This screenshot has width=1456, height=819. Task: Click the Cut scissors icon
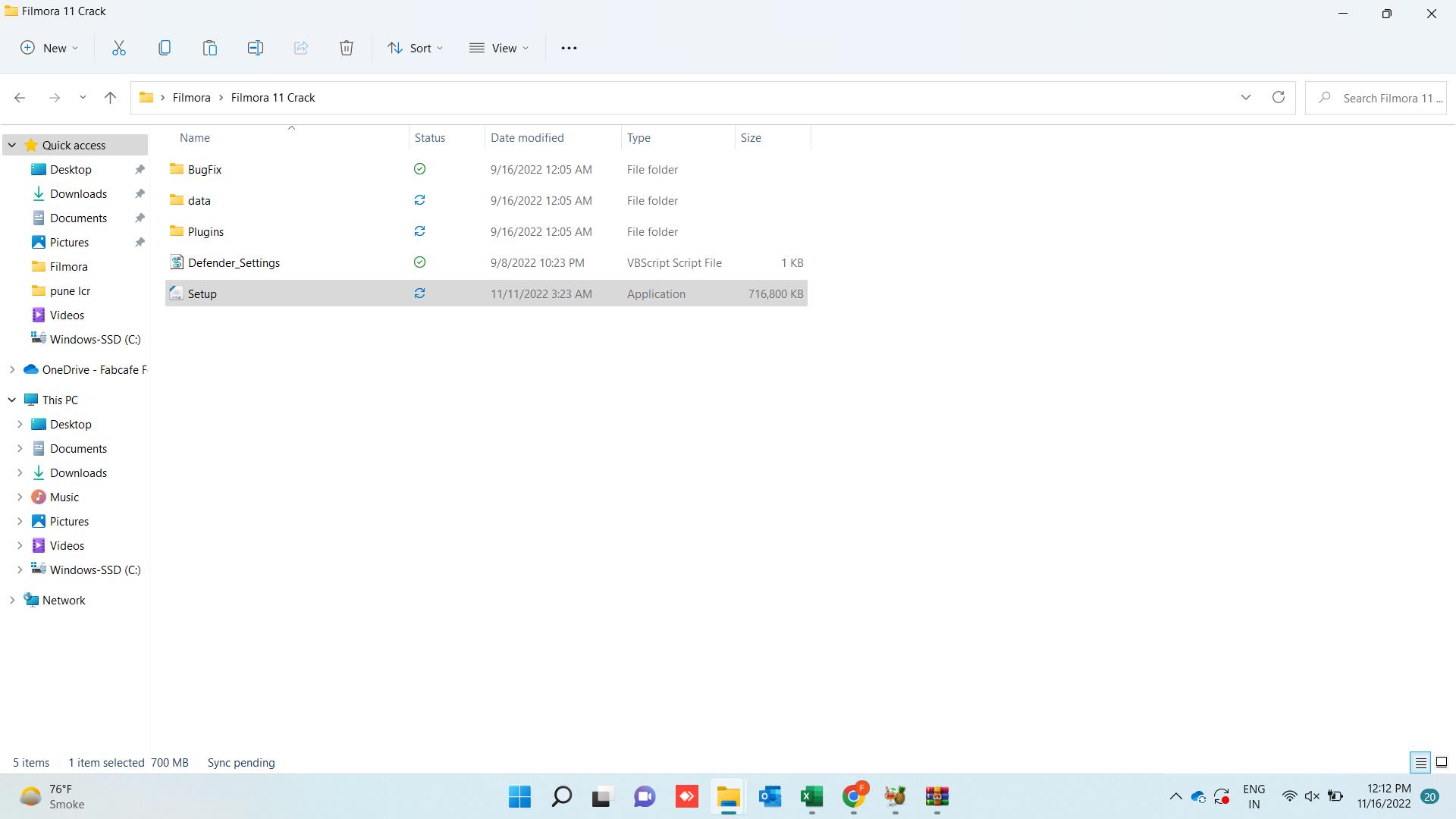point(119,48)
